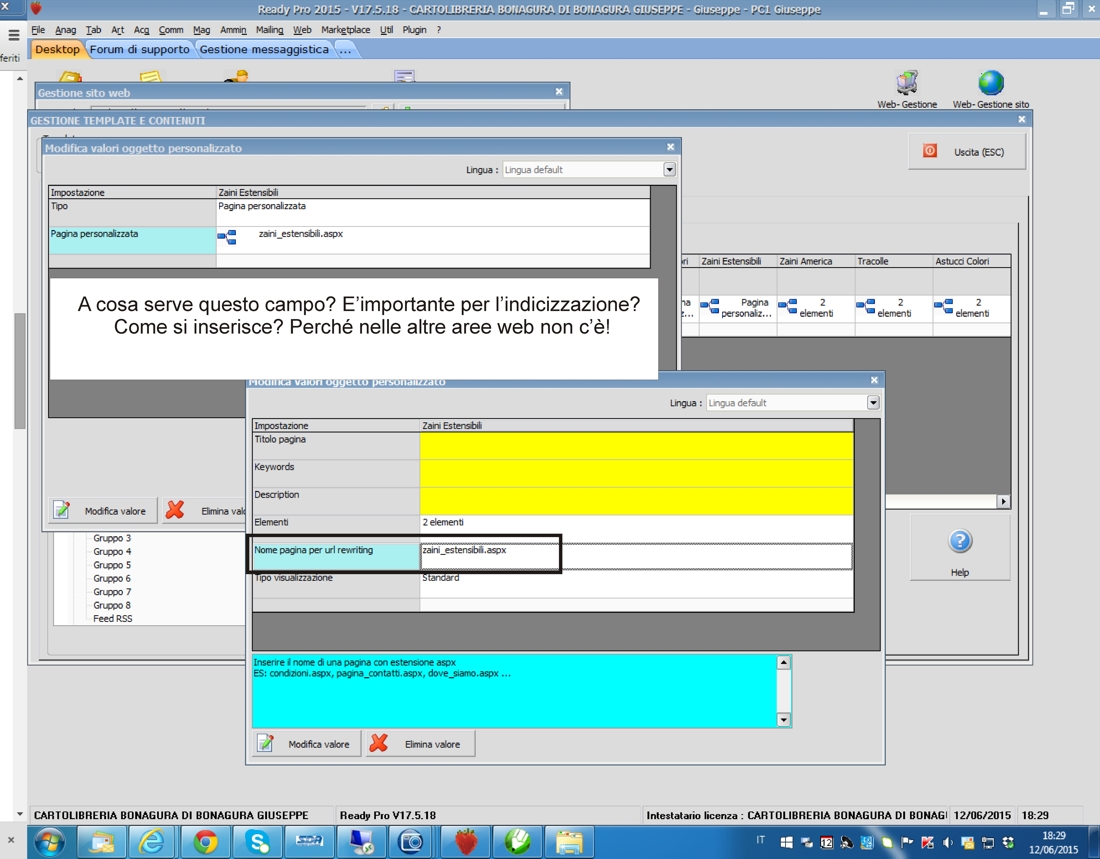Click the tree icon beside zaini_estensibili.aspx
The width and height of the screenshot is (1100, 859).
(227, 237)
